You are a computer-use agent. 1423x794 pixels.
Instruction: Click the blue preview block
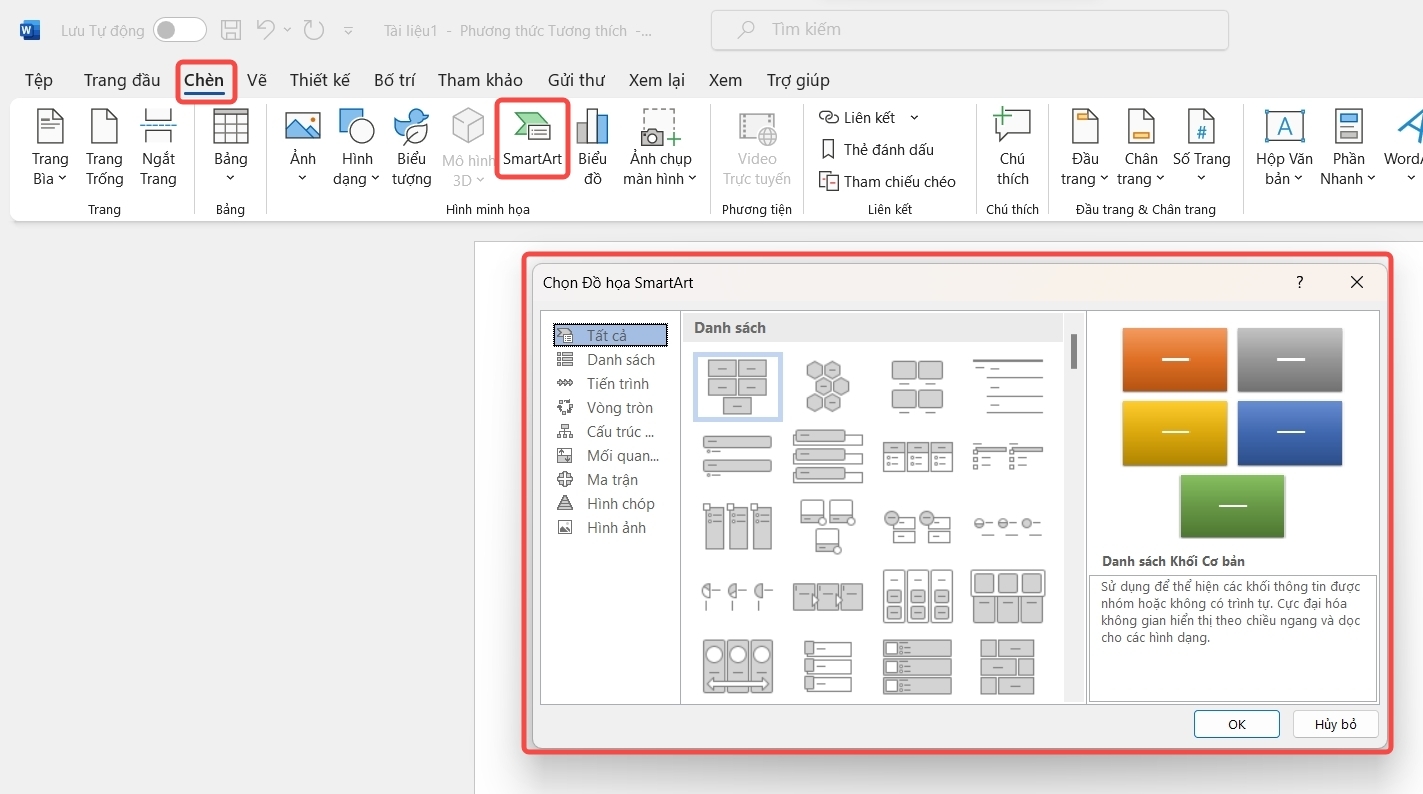pos(1290,433)
